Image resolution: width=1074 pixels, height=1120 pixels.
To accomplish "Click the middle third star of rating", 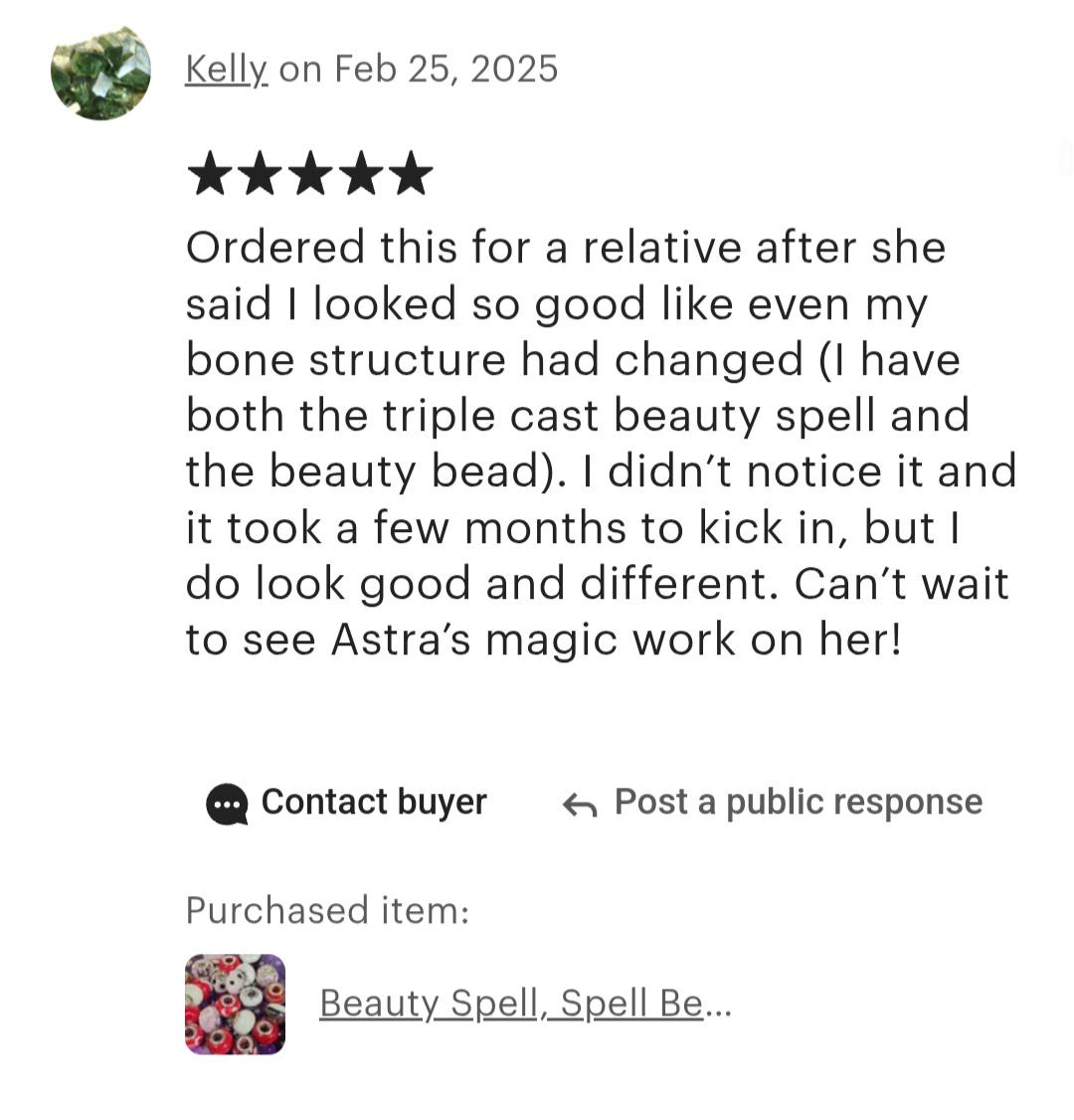I will pyautogui.click(x=310, y=173).
